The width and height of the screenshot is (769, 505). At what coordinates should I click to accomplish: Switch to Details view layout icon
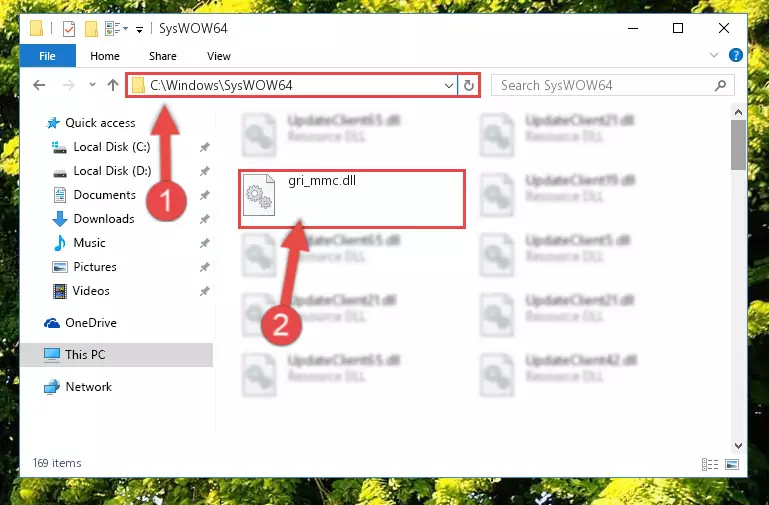[x=710, y=464]
